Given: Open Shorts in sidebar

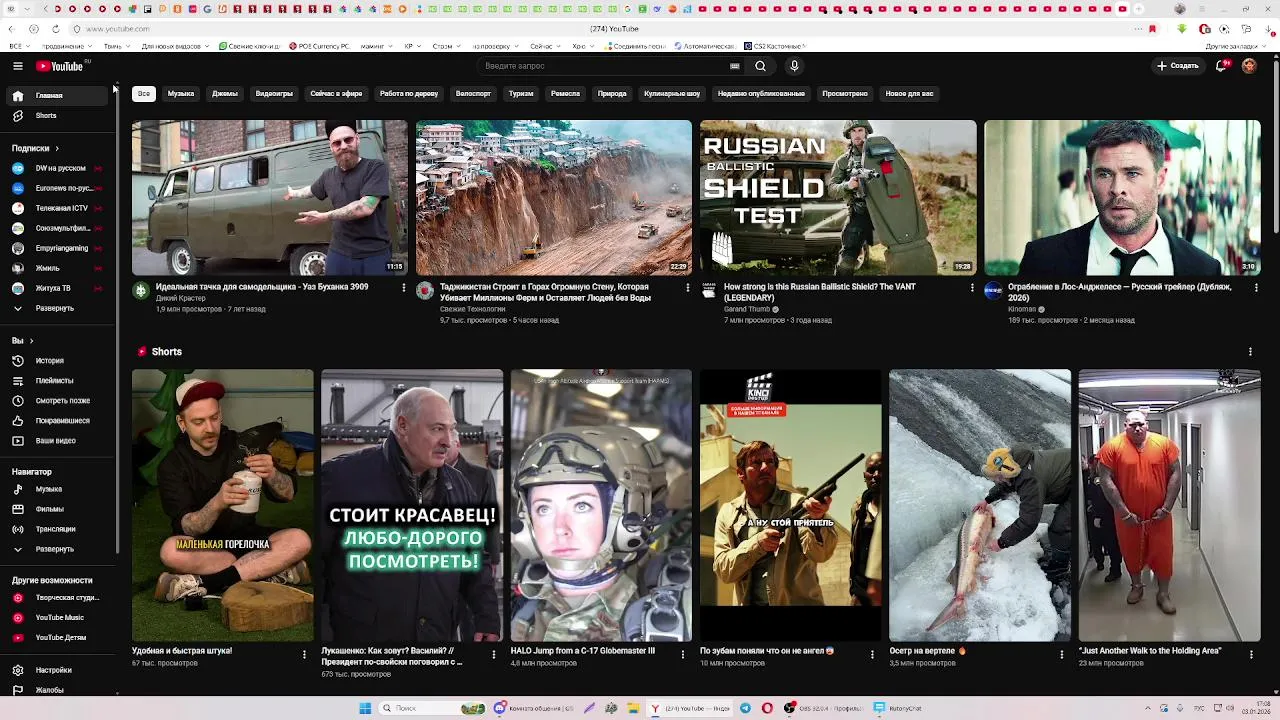Looking at the screenshot, I should (58, 116).
